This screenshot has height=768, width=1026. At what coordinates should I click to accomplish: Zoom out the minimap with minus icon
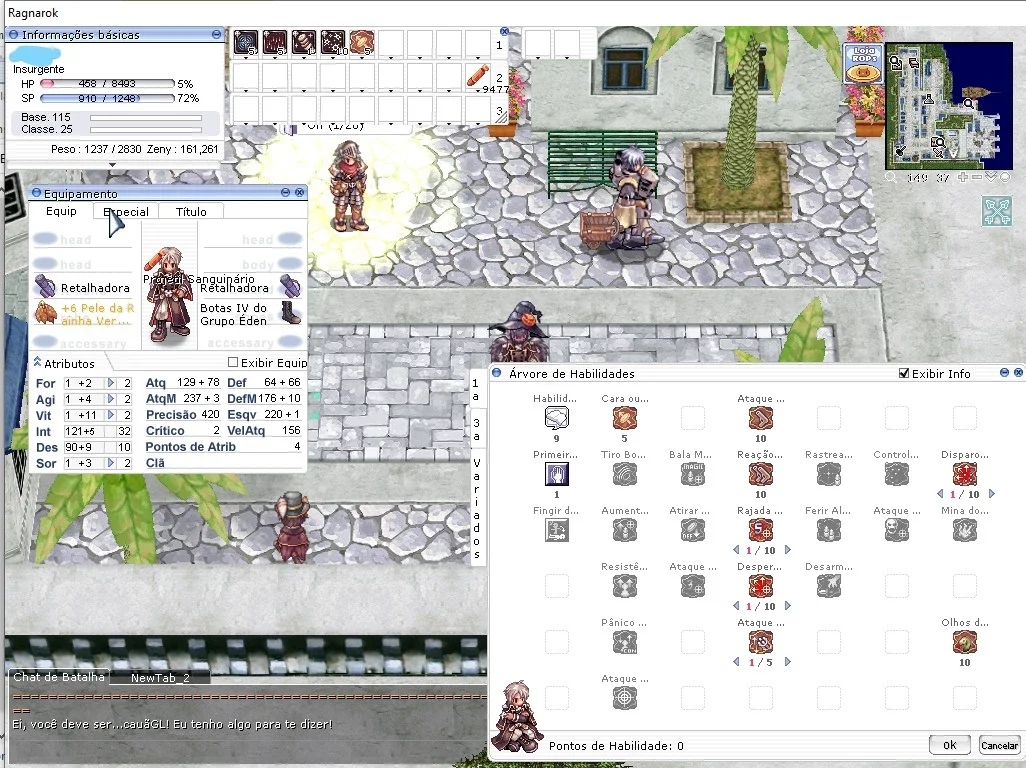click(x=977, y=177)
